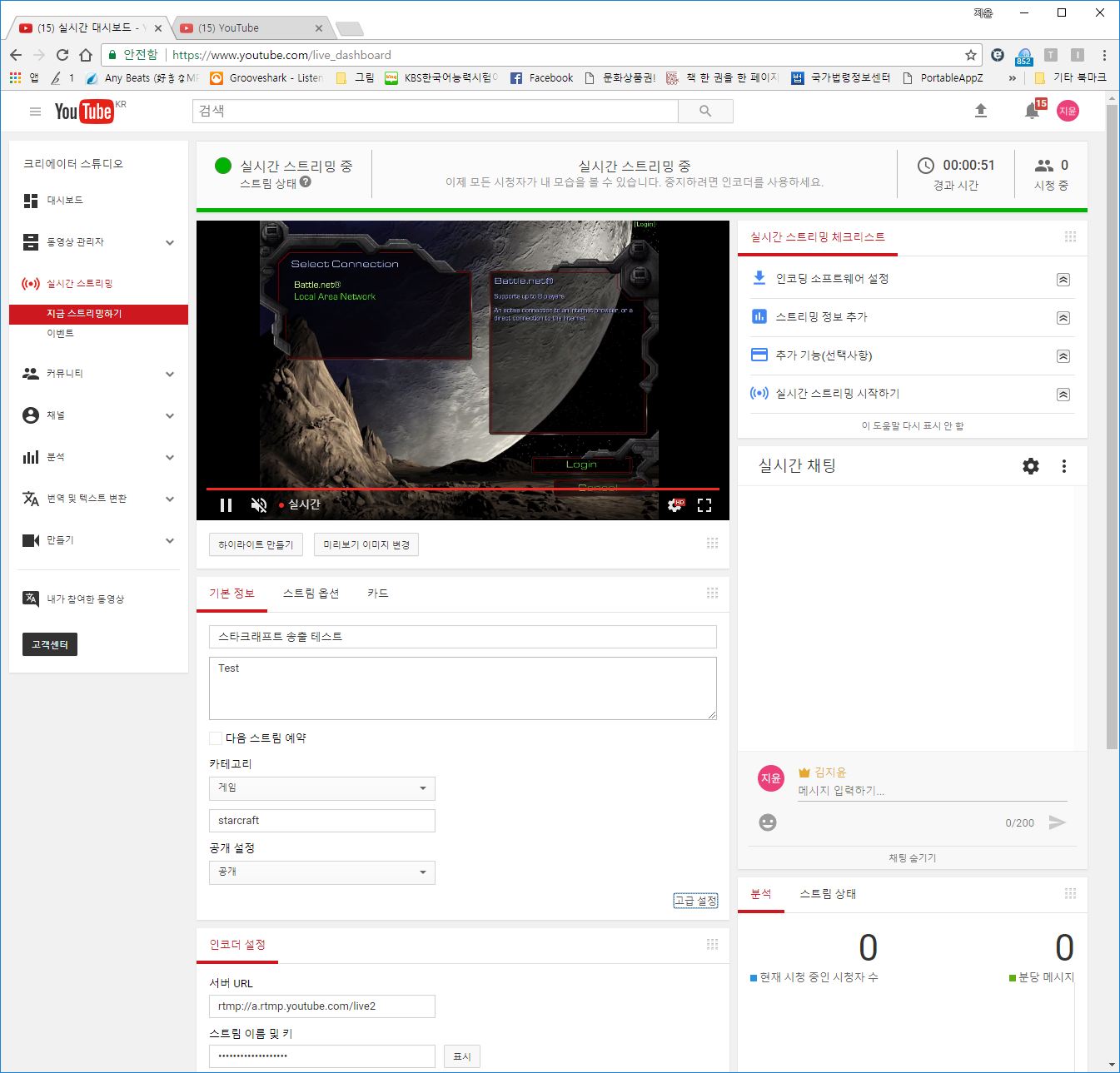This screenshot has width=1120, height=1073.
Task: Expand 동영상 관리자 in the sidebar
Action: pos(170,242)
